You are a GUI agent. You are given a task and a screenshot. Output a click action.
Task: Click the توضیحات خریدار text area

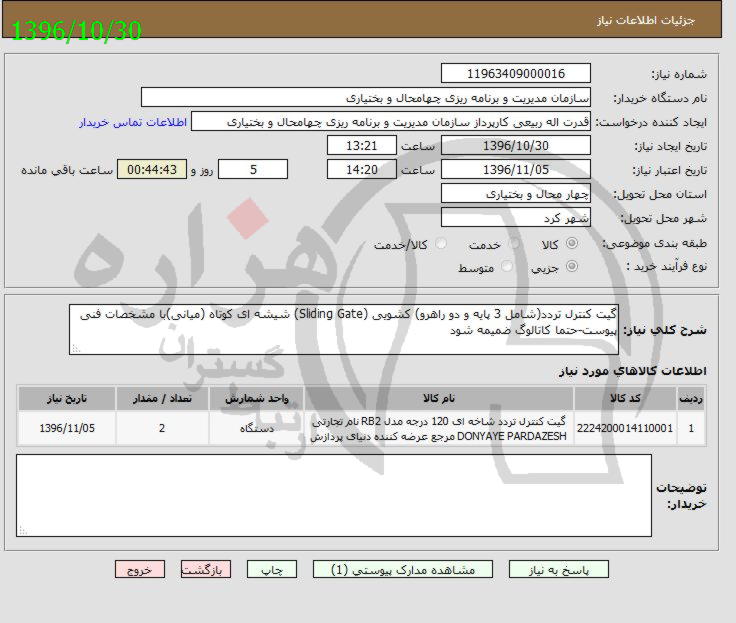[334, 495]
